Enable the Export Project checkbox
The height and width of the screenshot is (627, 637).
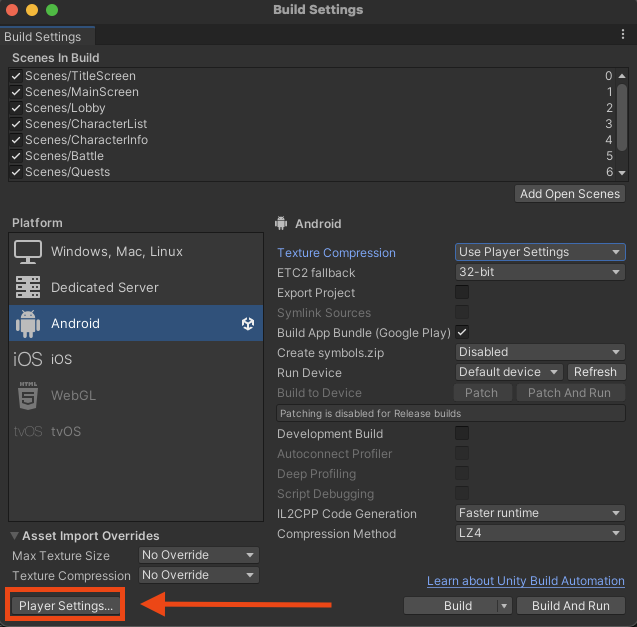pyautogui.click(x=462, y=292)
